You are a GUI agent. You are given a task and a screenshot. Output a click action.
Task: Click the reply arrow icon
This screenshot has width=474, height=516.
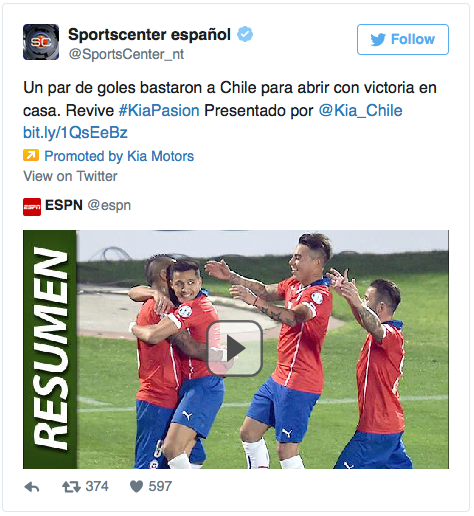pyautogui.click(x=32, y=487)
